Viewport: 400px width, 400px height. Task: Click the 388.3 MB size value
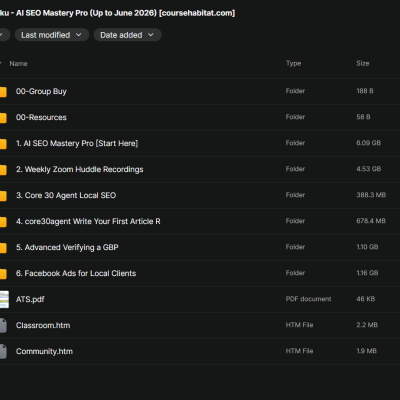pyautogui.click(x=371, y=195)
